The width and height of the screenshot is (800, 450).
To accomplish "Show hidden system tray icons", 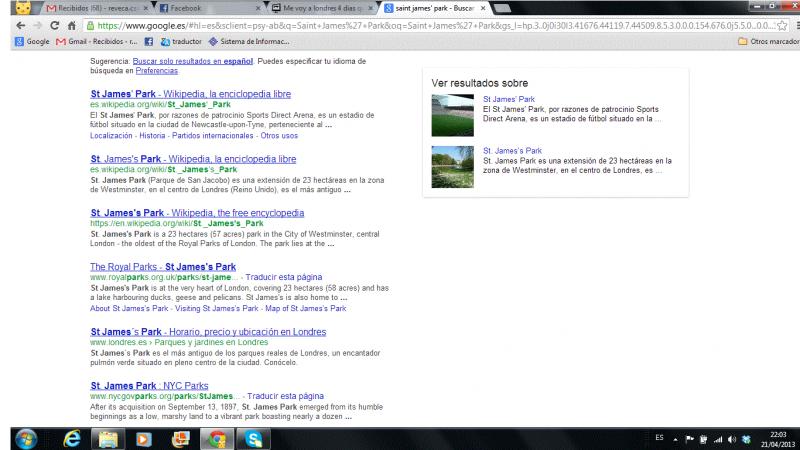I will tap(675, 439).
